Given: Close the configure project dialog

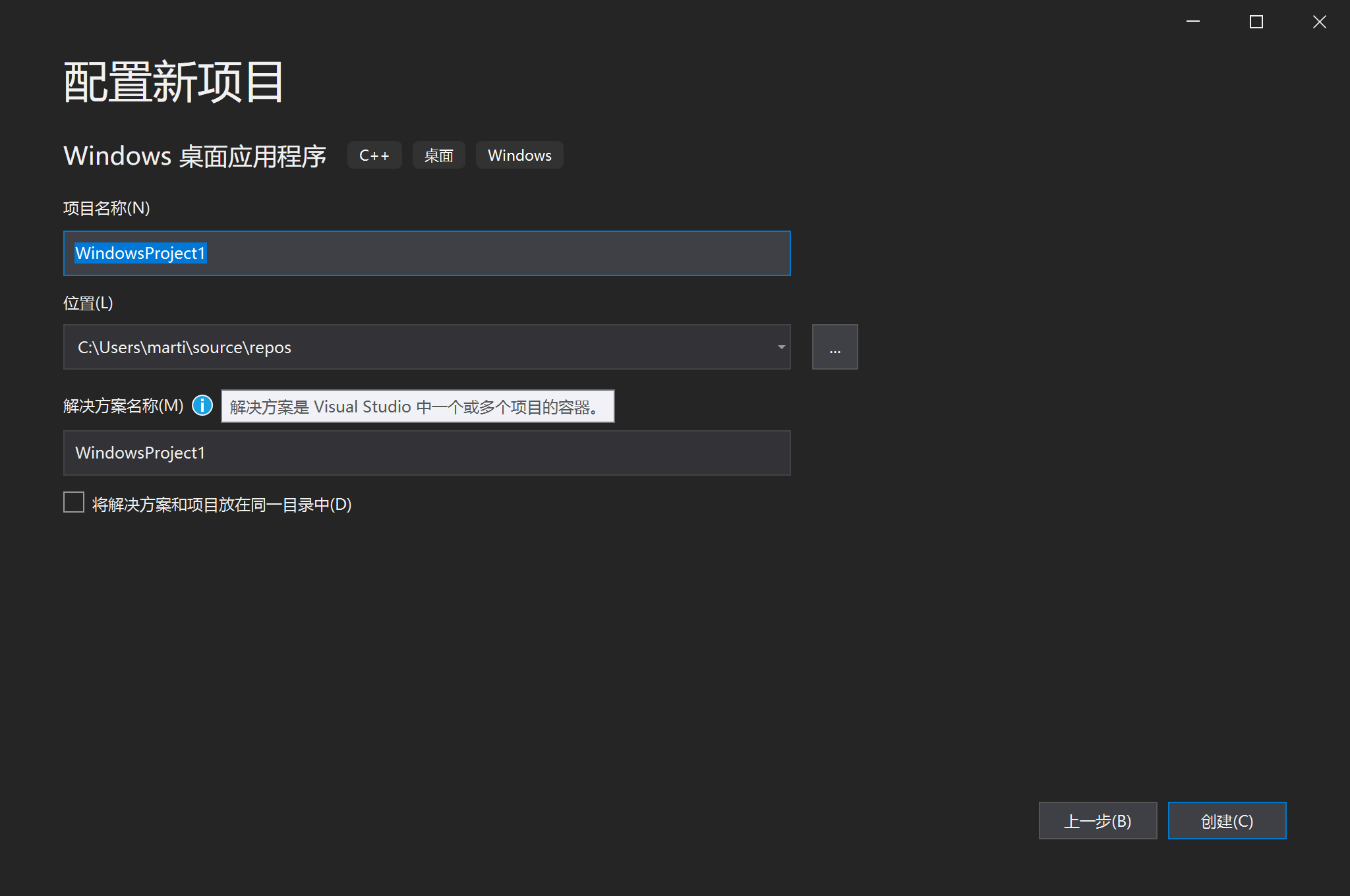Looking at the screenshot, I should (1319, 22).
